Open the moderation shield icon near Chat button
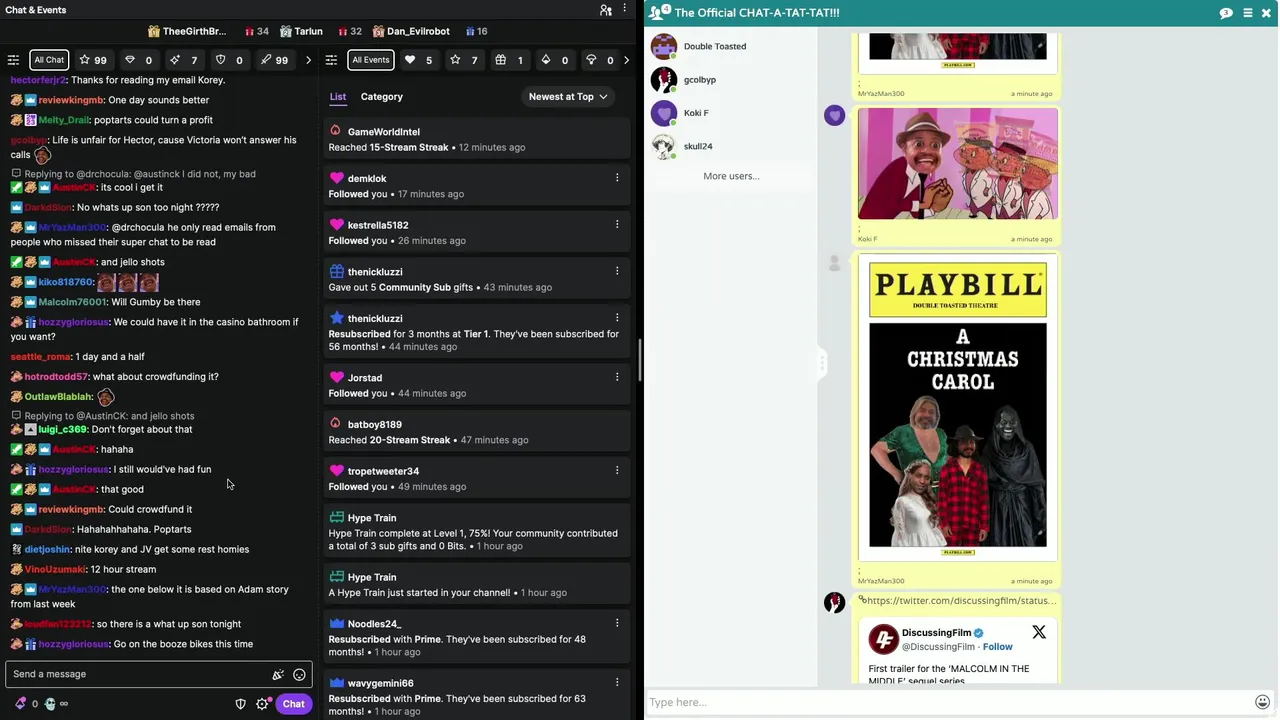The height and width of the screenshot is (720, 1280). tap(240, 704)
